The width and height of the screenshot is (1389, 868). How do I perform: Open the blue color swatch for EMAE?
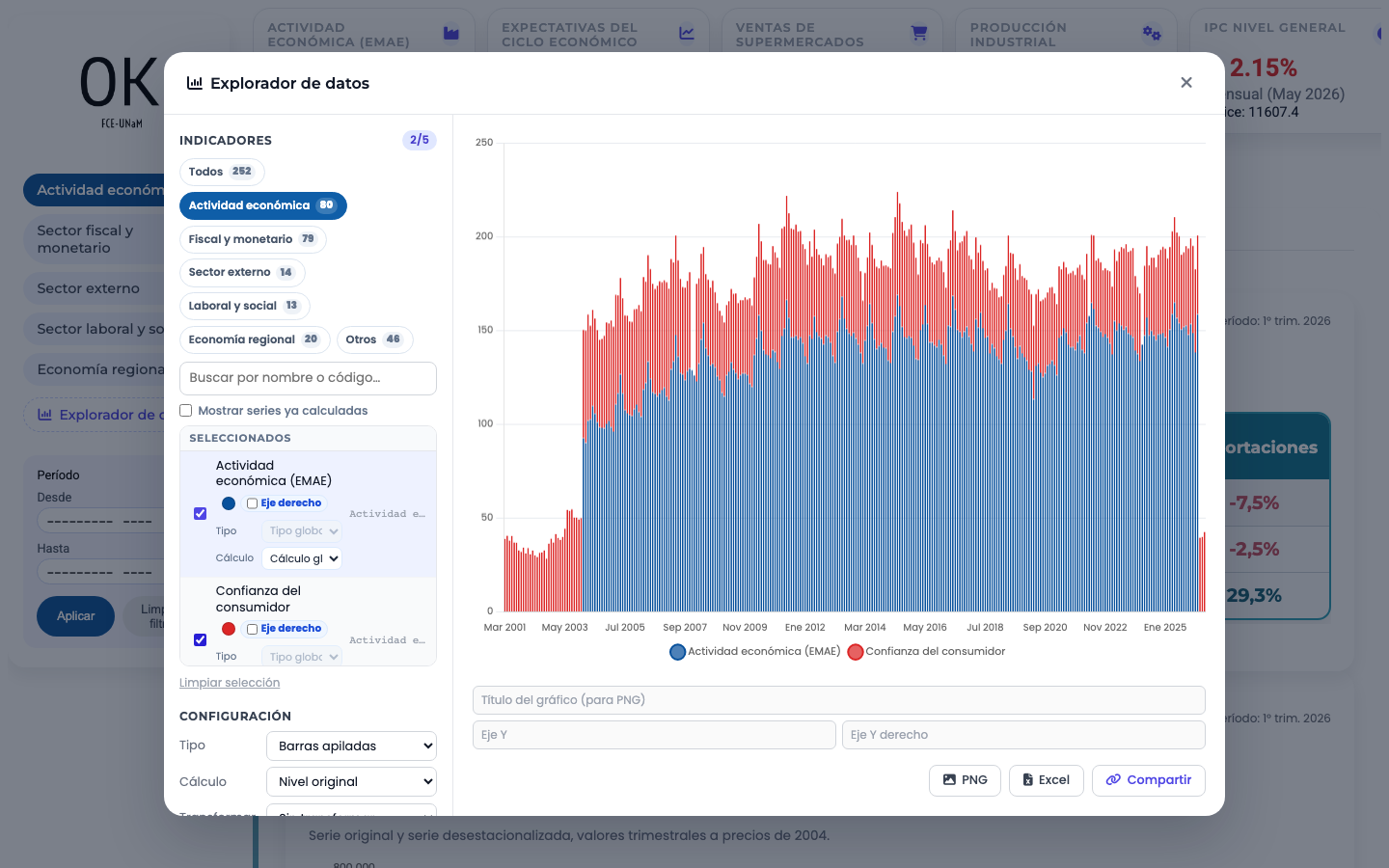coord(229,503)
